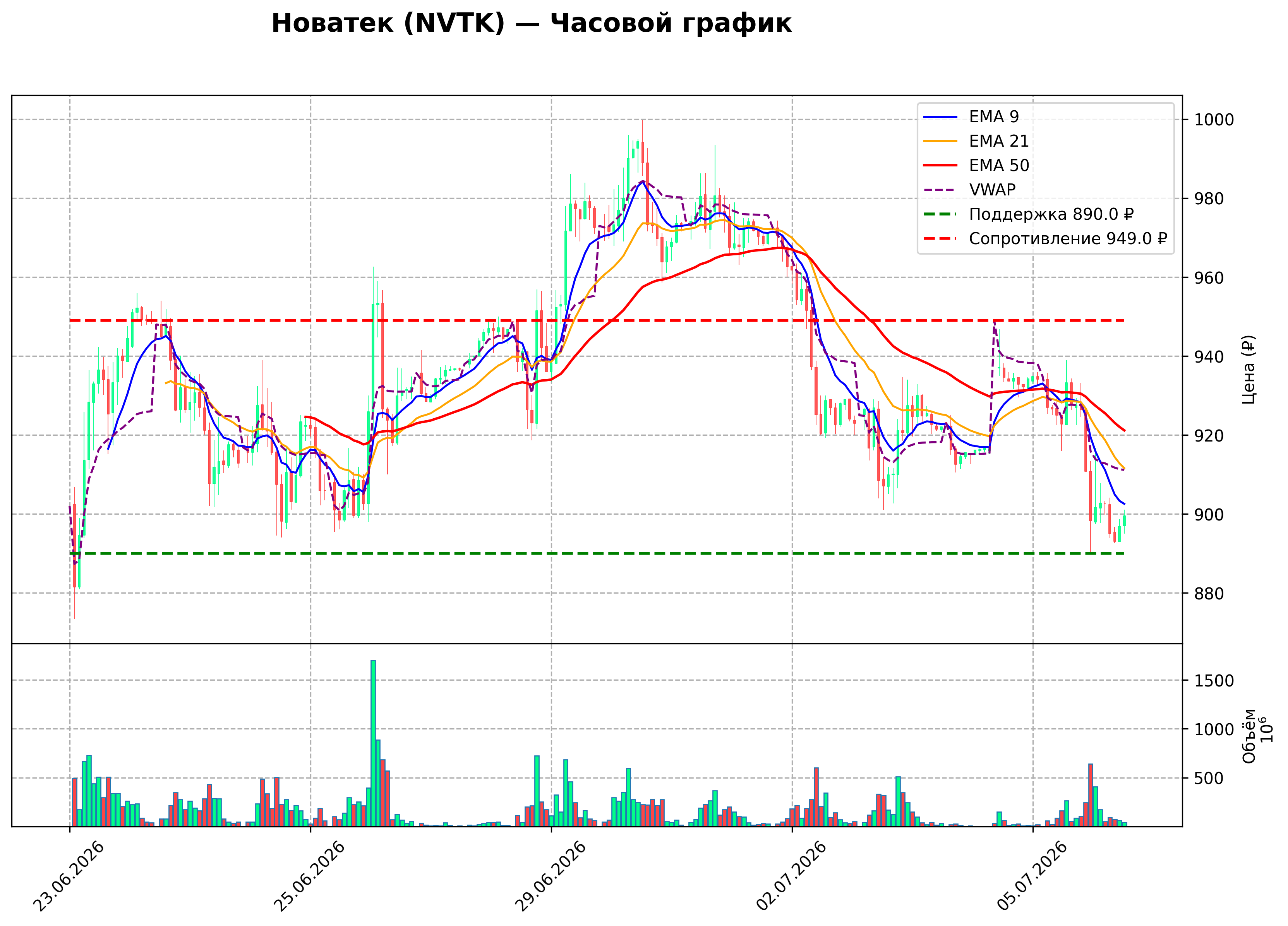Click the Поддержка 890.0 ₽ legend entry
Screen dimensions: 1288x926
coord(1029,214)
